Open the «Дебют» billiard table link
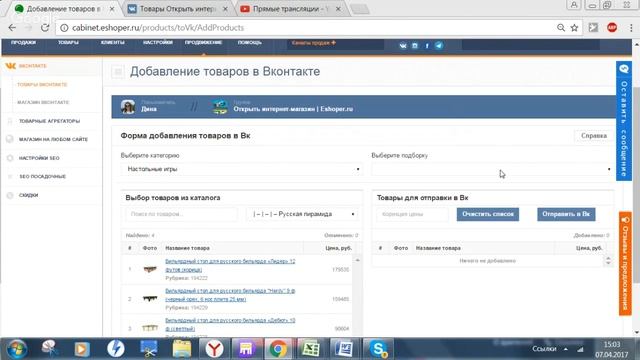This screenshot has height=360, width=640. (230, 324)
